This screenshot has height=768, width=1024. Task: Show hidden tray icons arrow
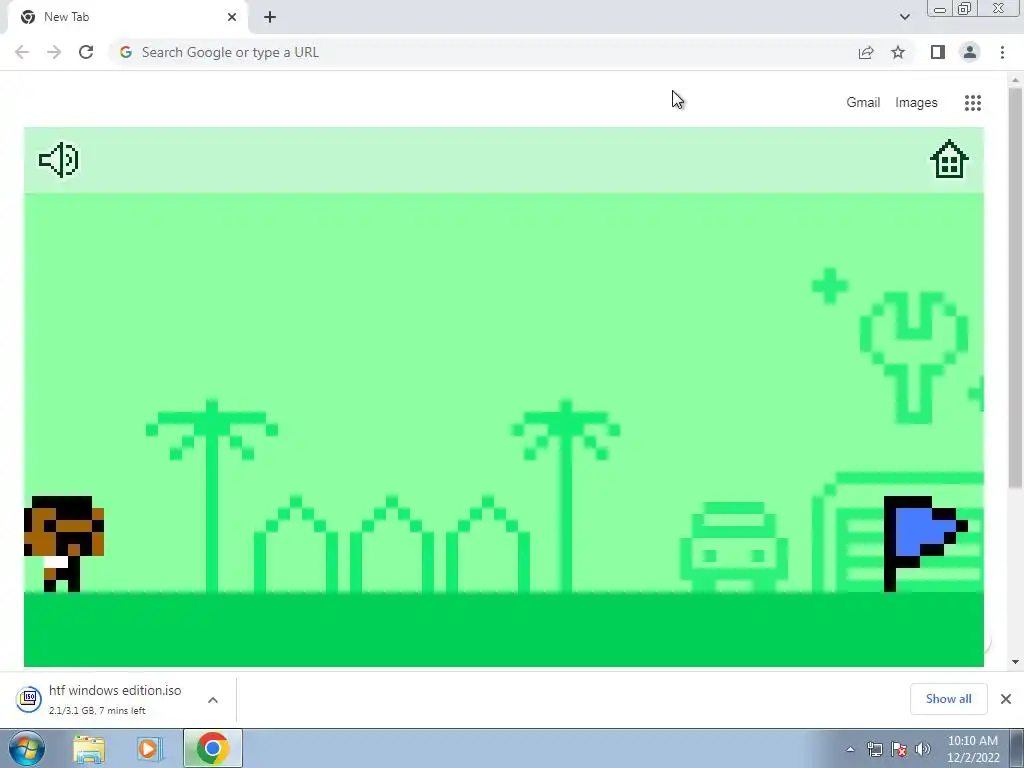pos(850,749)
